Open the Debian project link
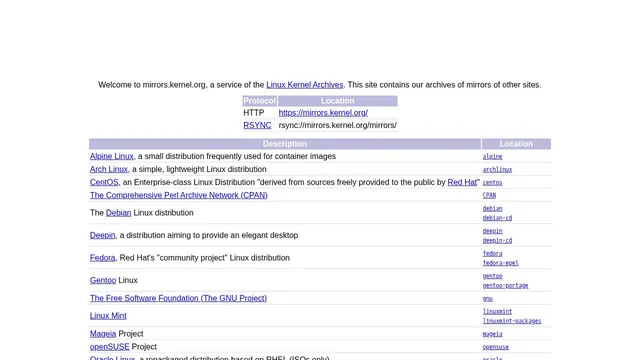Image resolution: width=640 pixels, height=360 pixels. click(x=118, y=213)
